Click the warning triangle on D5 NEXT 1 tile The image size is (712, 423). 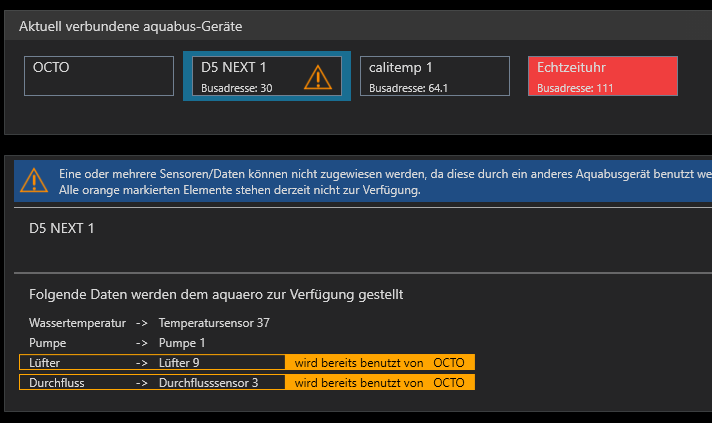point(318,77)
